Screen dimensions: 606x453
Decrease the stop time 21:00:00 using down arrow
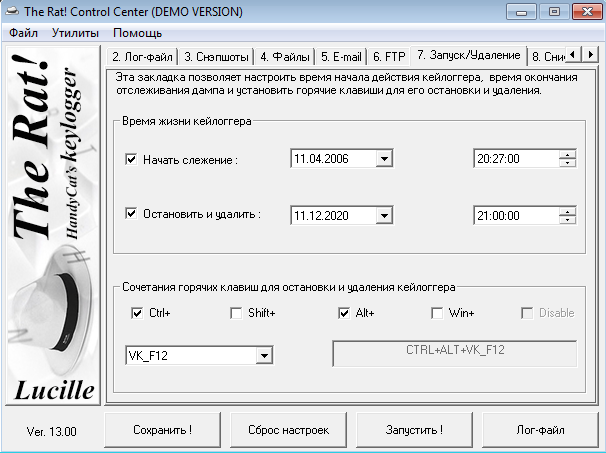pyautogui.click(x=568, y=220)
